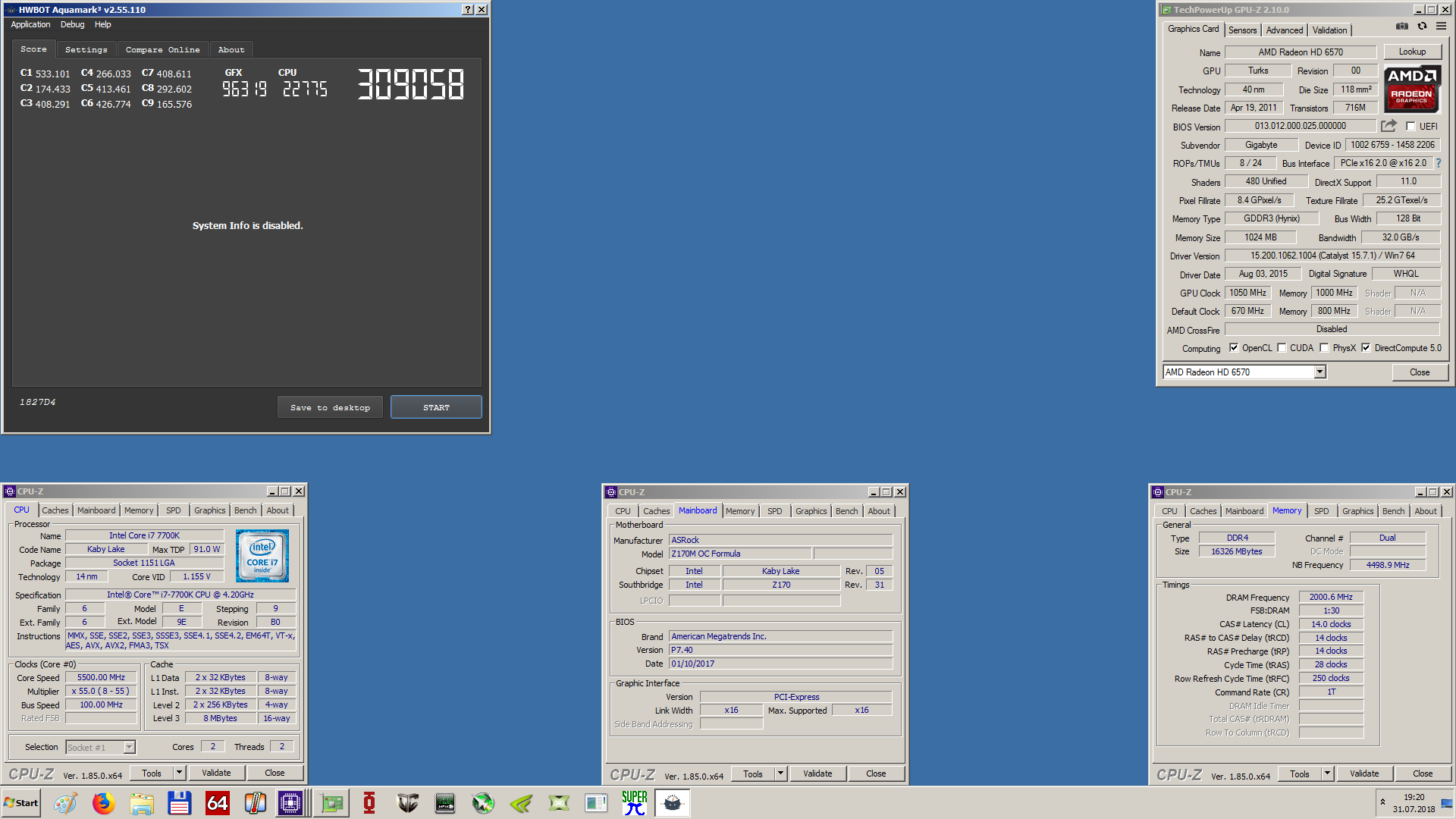Open AIDA64 from the taskbar
This screenshot has height=819, width=1456.
(218, 803)
